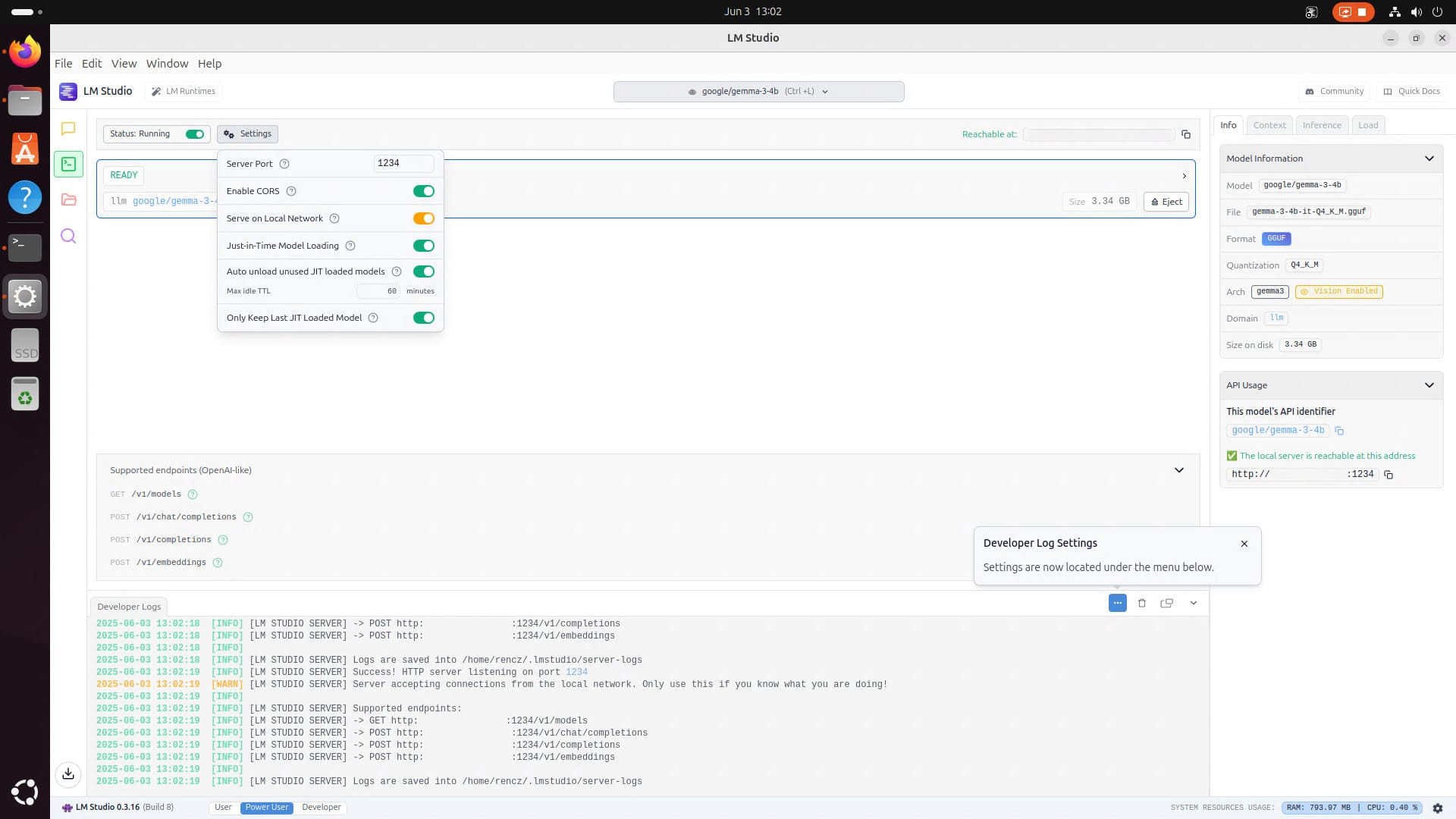Toggle Only Keep Last JIT Loaded Model
The width and height of the screenshot is (1456, 819).
pyautogui.click(x=424, y=318)
